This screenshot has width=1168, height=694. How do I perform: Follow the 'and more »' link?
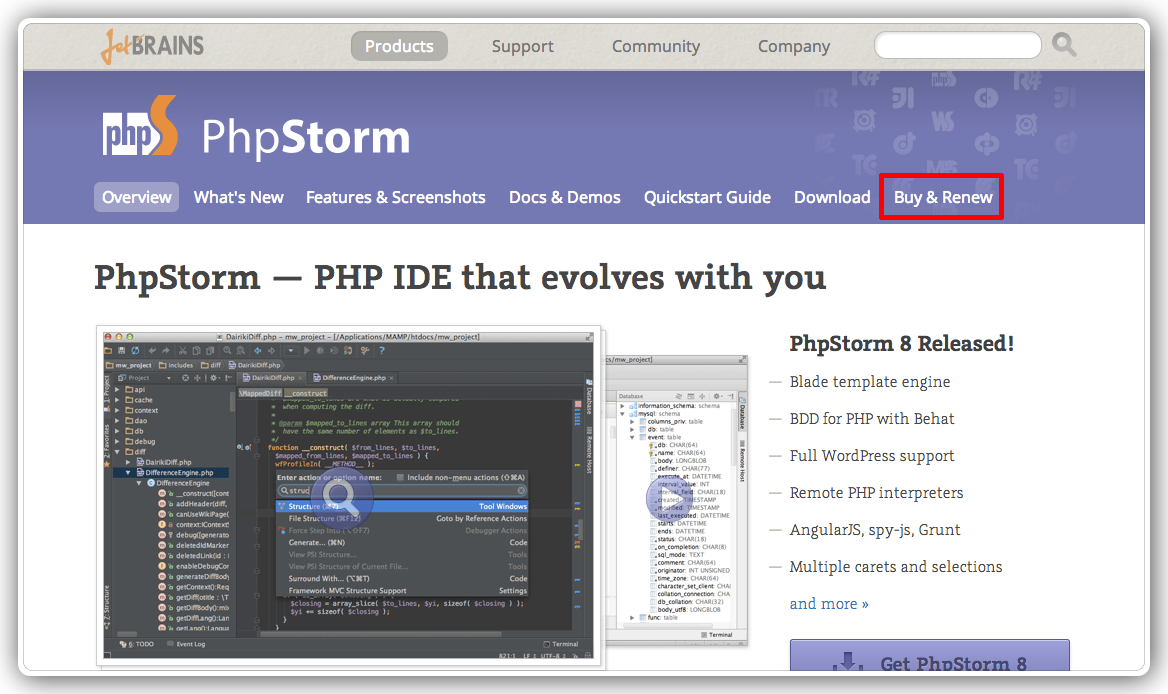(x=829, y=604)
